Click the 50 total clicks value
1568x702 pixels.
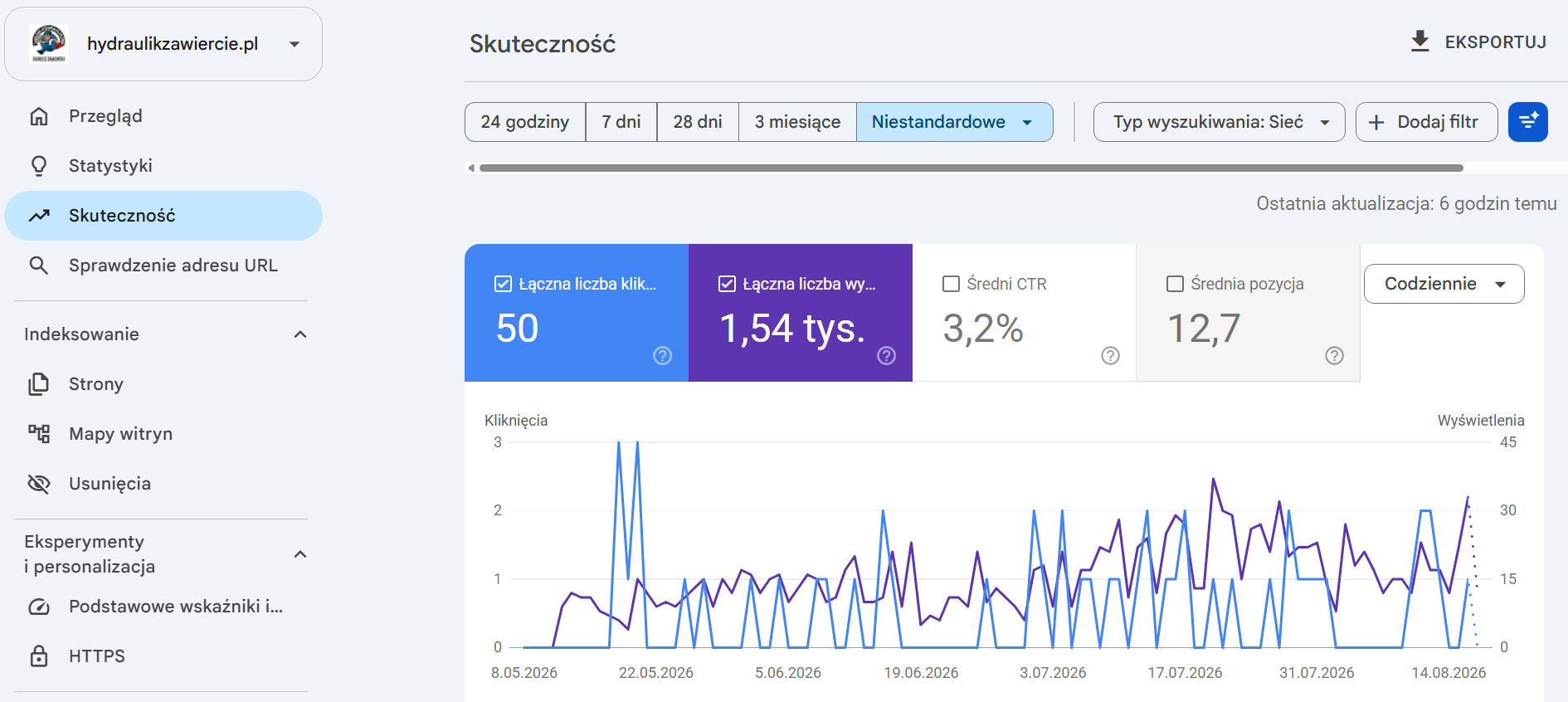[x=518, y=329]
